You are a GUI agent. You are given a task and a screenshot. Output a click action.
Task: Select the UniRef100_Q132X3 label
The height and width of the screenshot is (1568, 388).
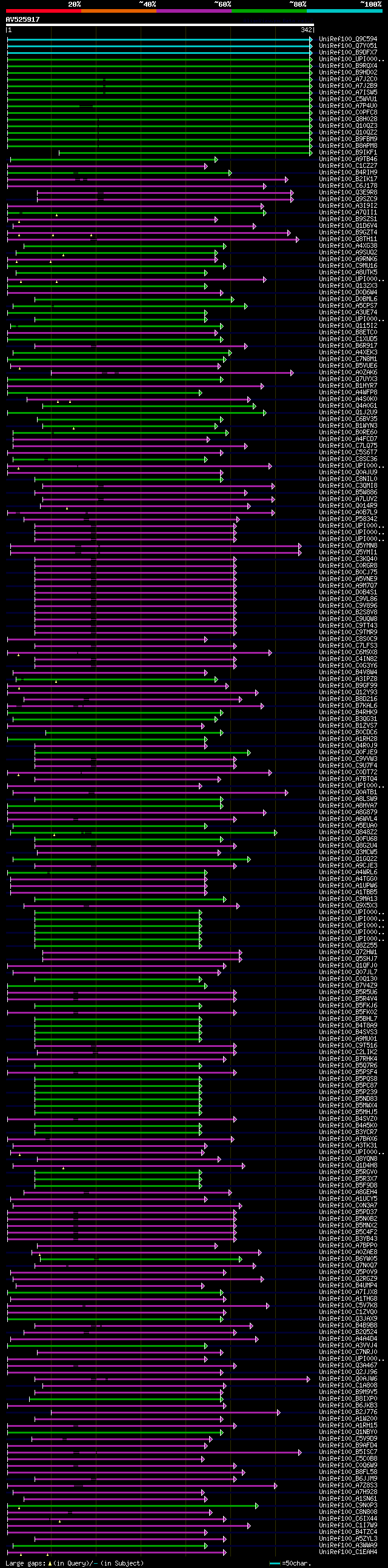[348, 287]
